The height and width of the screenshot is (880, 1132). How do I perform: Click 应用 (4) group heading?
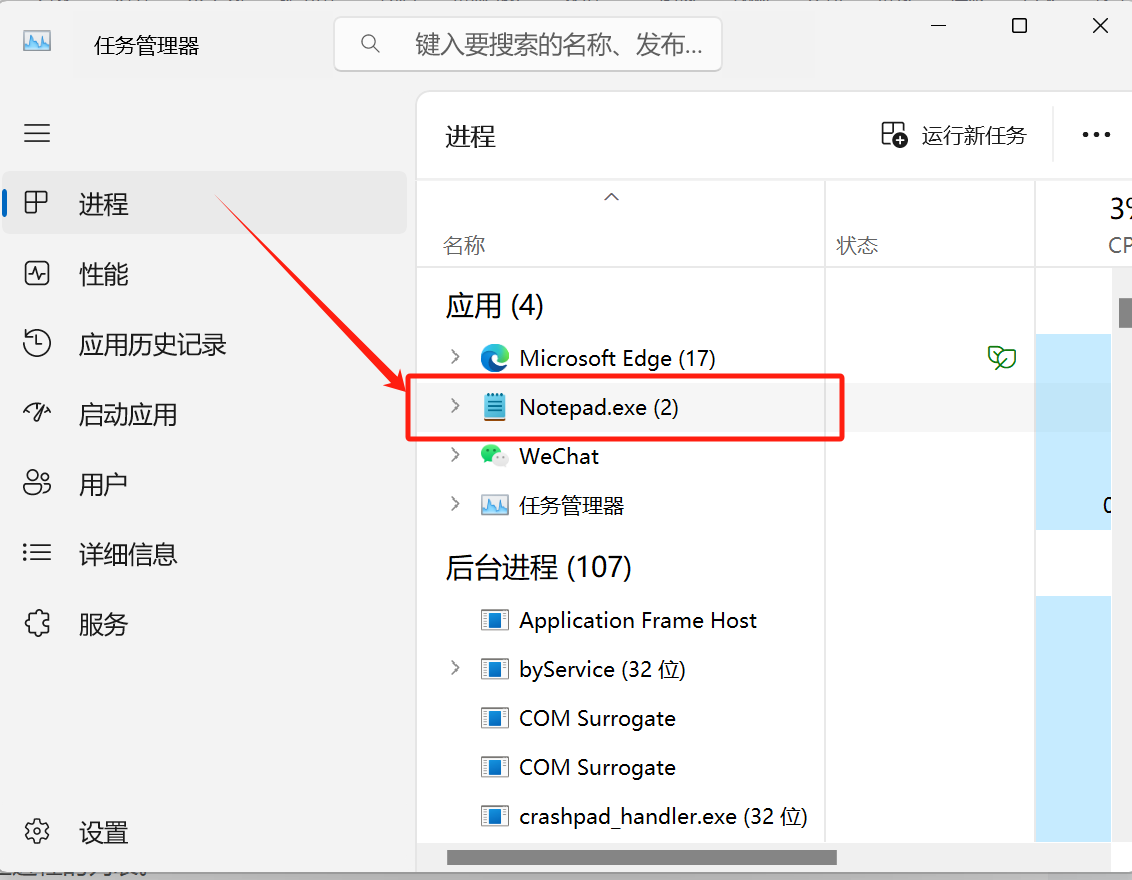[x=495, y=306]
